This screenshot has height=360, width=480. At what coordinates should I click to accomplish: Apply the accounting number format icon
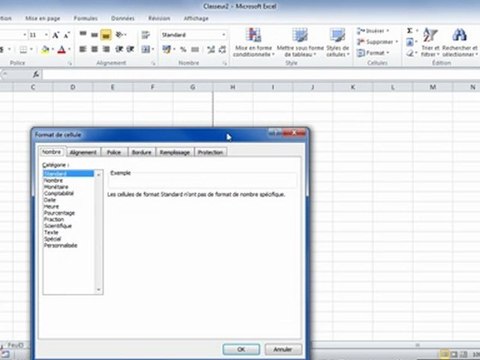(166, 49)
